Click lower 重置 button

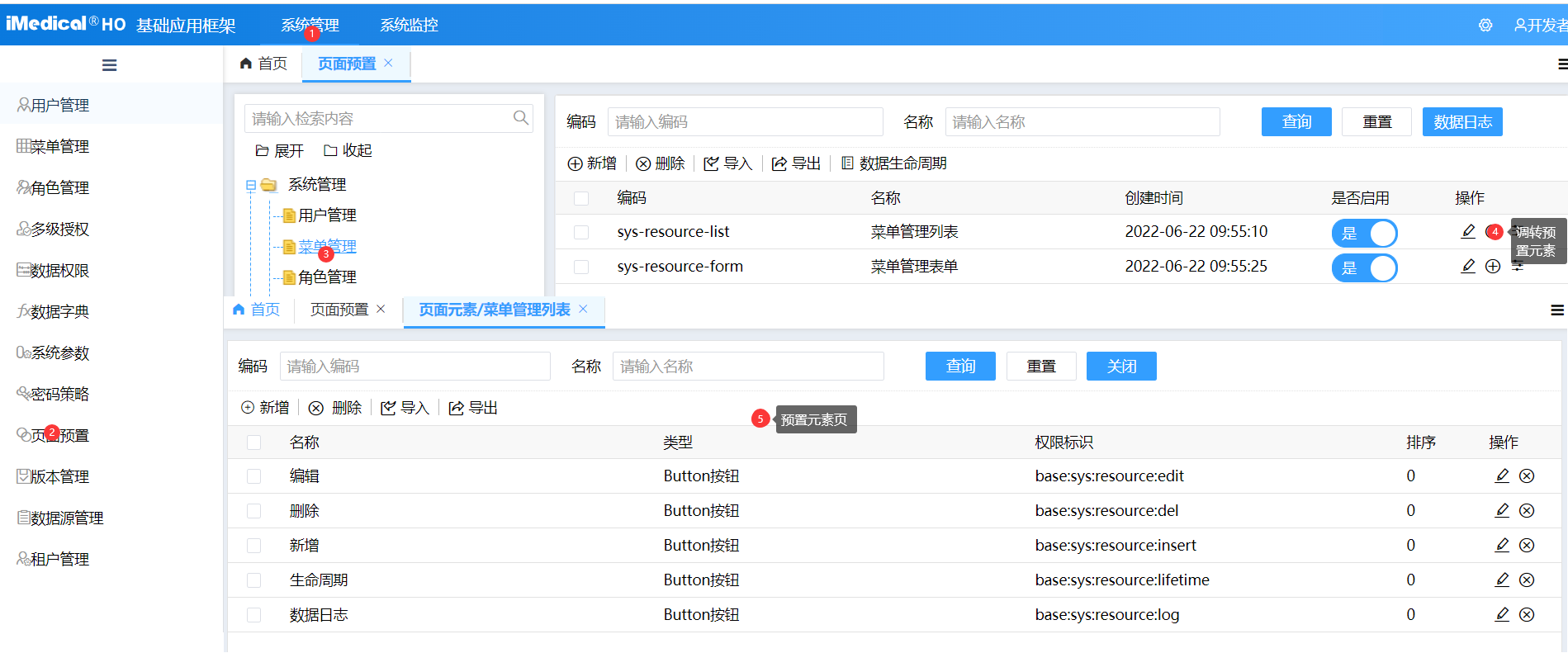tap(1041, 366)
